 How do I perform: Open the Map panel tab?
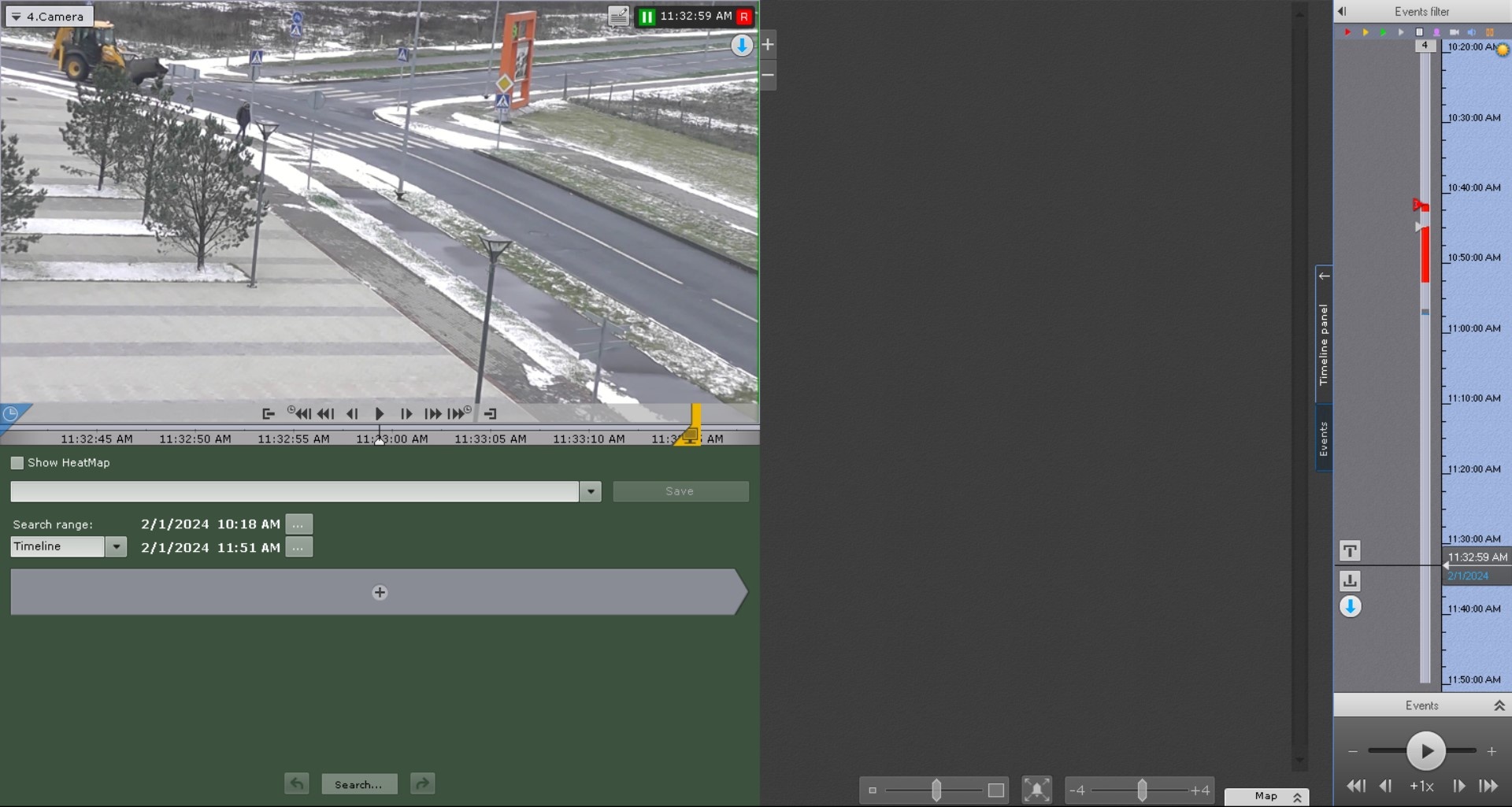[1266, 797]
